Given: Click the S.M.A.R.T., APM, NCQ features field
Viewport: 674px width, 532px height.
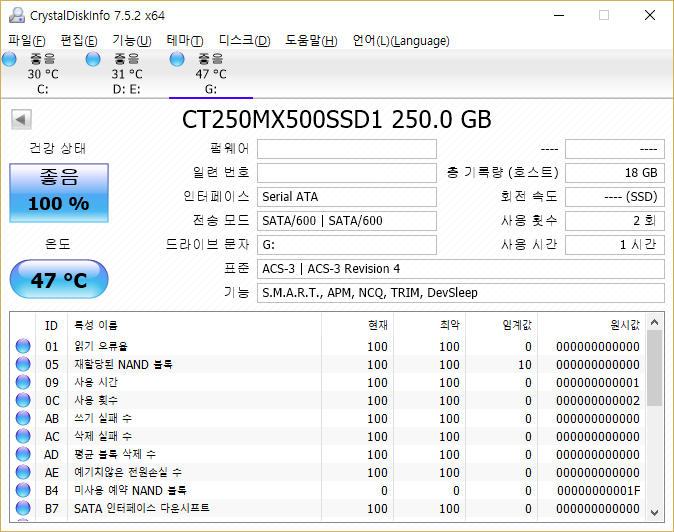Looking at the screenshot, I should click(461, 293).
